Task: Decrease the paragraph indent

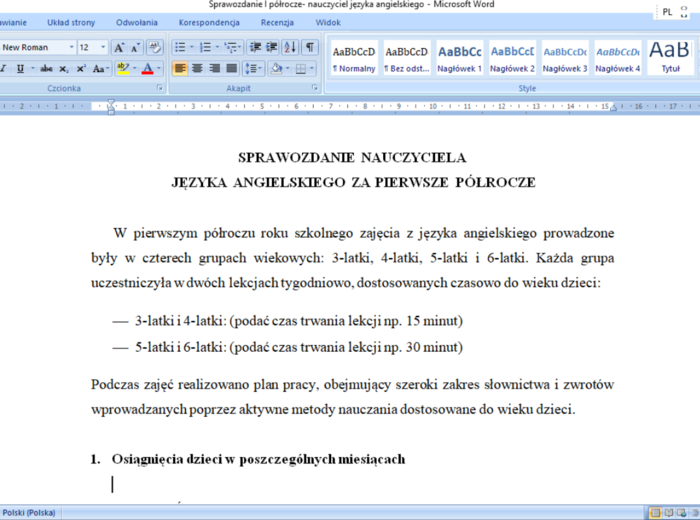Action: click(255, 47)
